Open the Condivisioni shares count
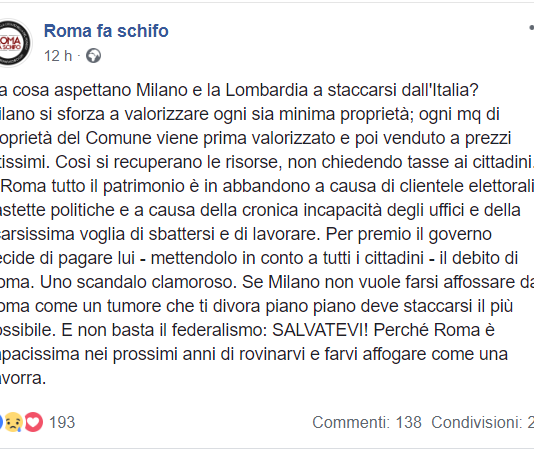 pyautogui.click(x=482, y=422)
